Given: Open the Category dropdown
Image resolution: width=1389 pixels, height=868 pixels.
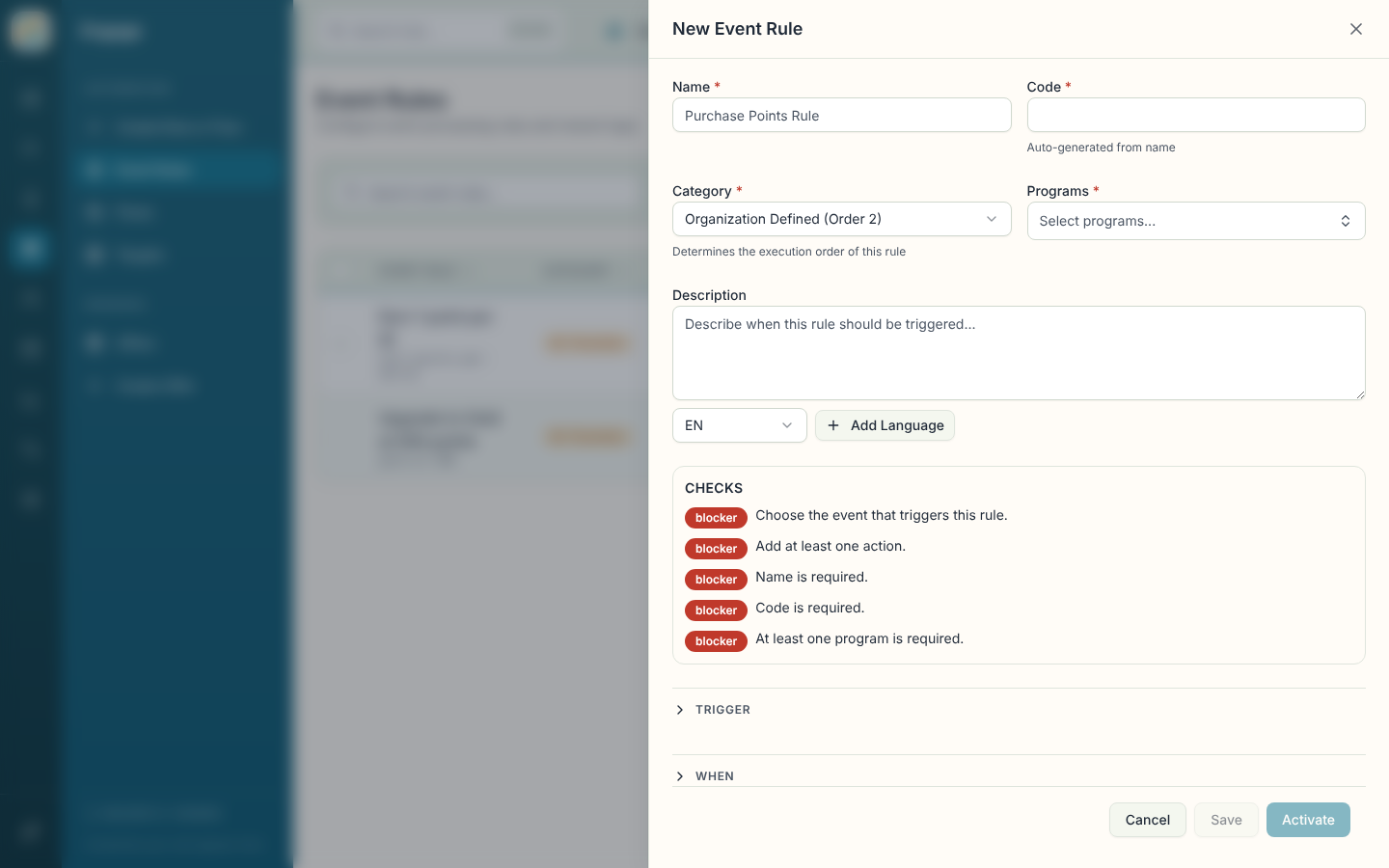Looking at the screenshot, I should tap(841, 219).
